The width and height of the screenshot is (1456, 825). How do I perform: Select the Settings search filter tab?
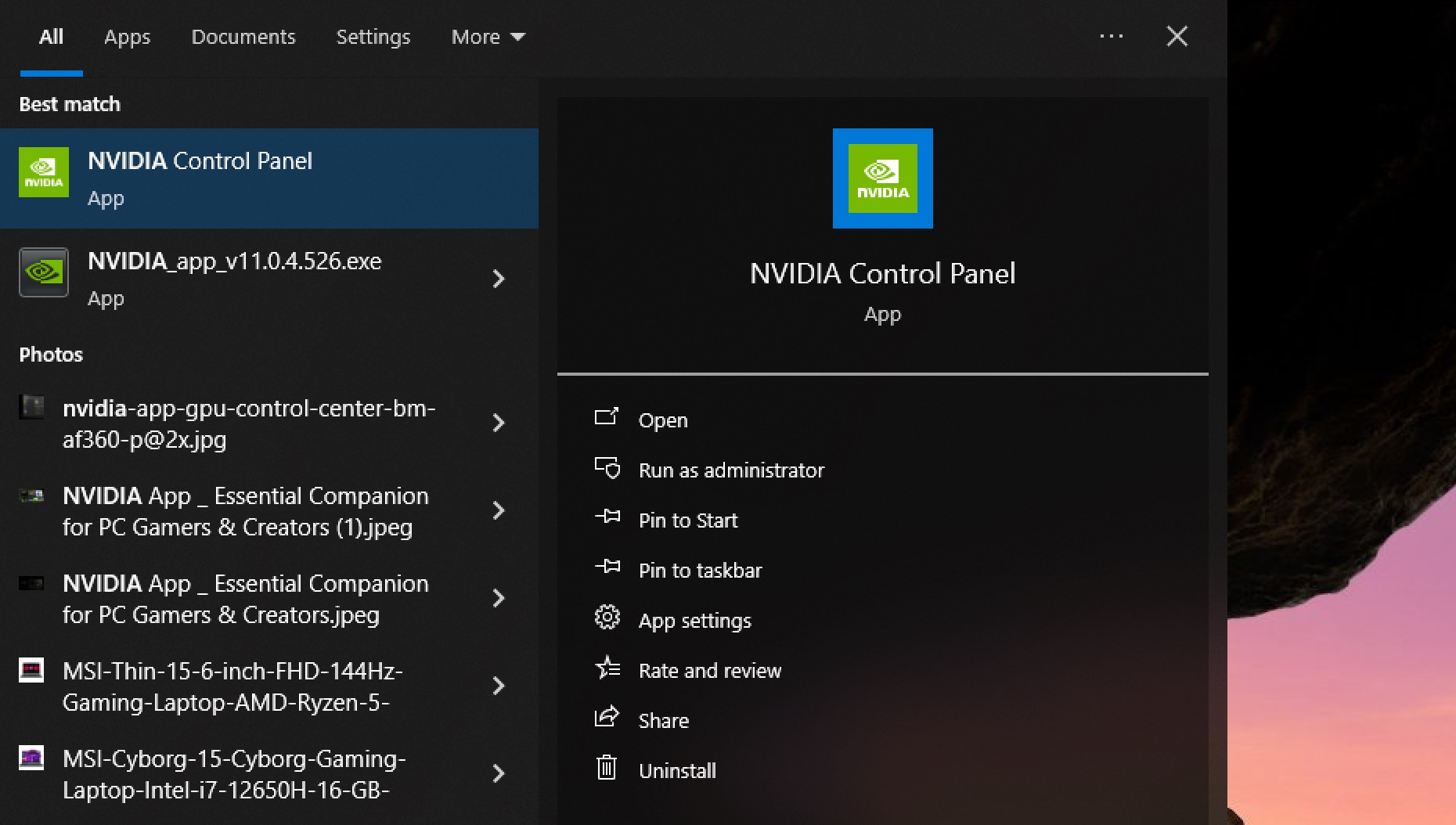tap(373, 37)
